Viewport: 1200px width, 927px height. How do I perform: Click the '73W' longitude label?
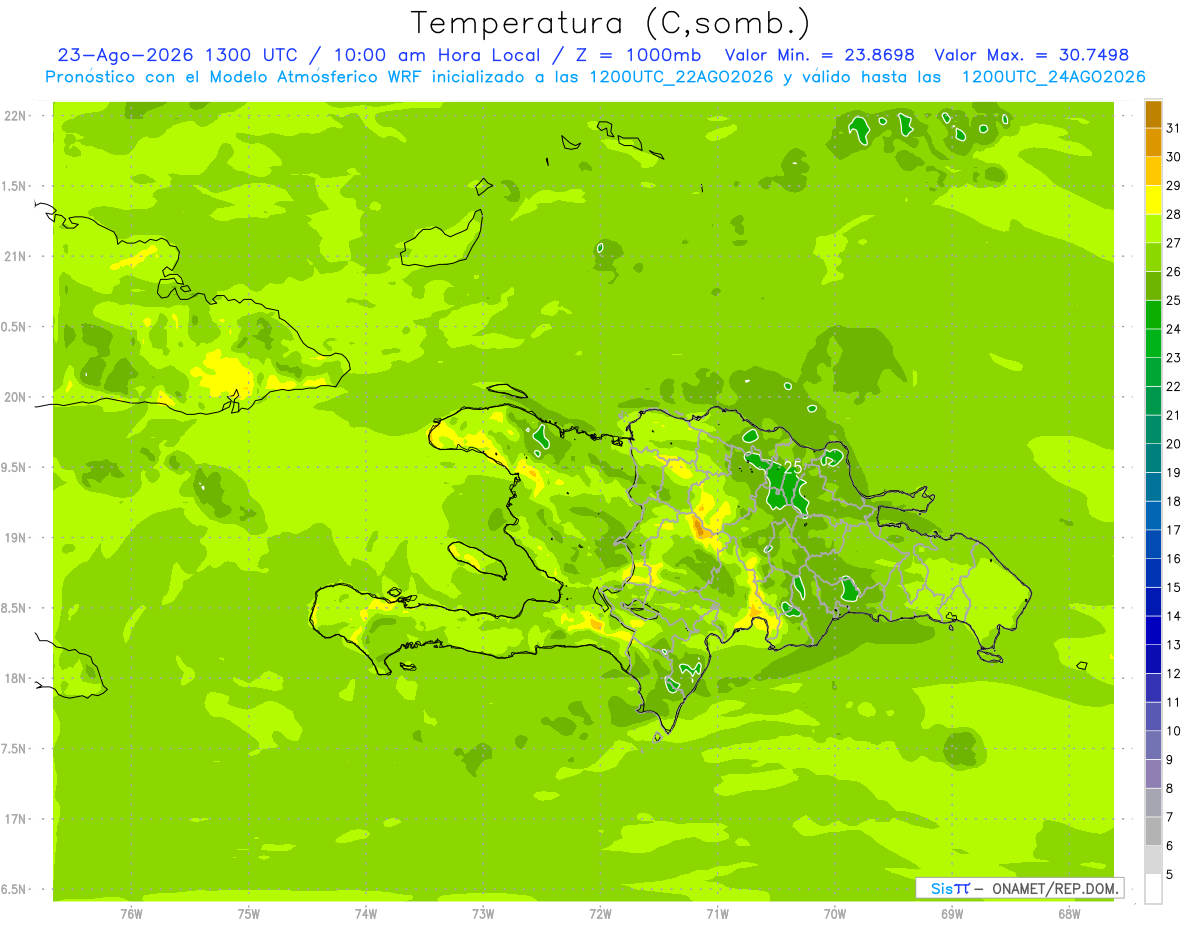(483, 915)
